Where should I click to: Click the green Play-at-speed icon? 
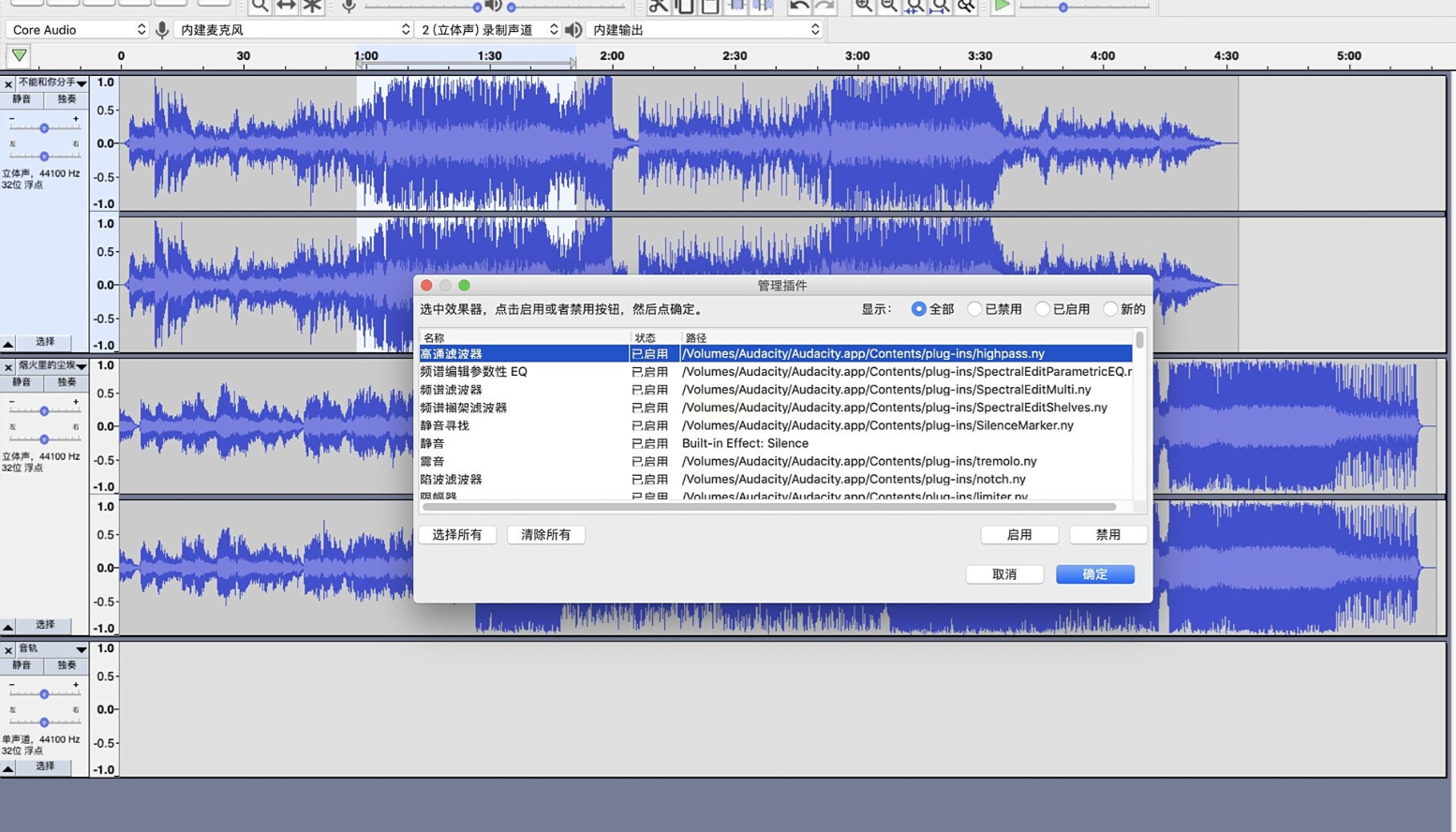click(x=1002, y=6)
